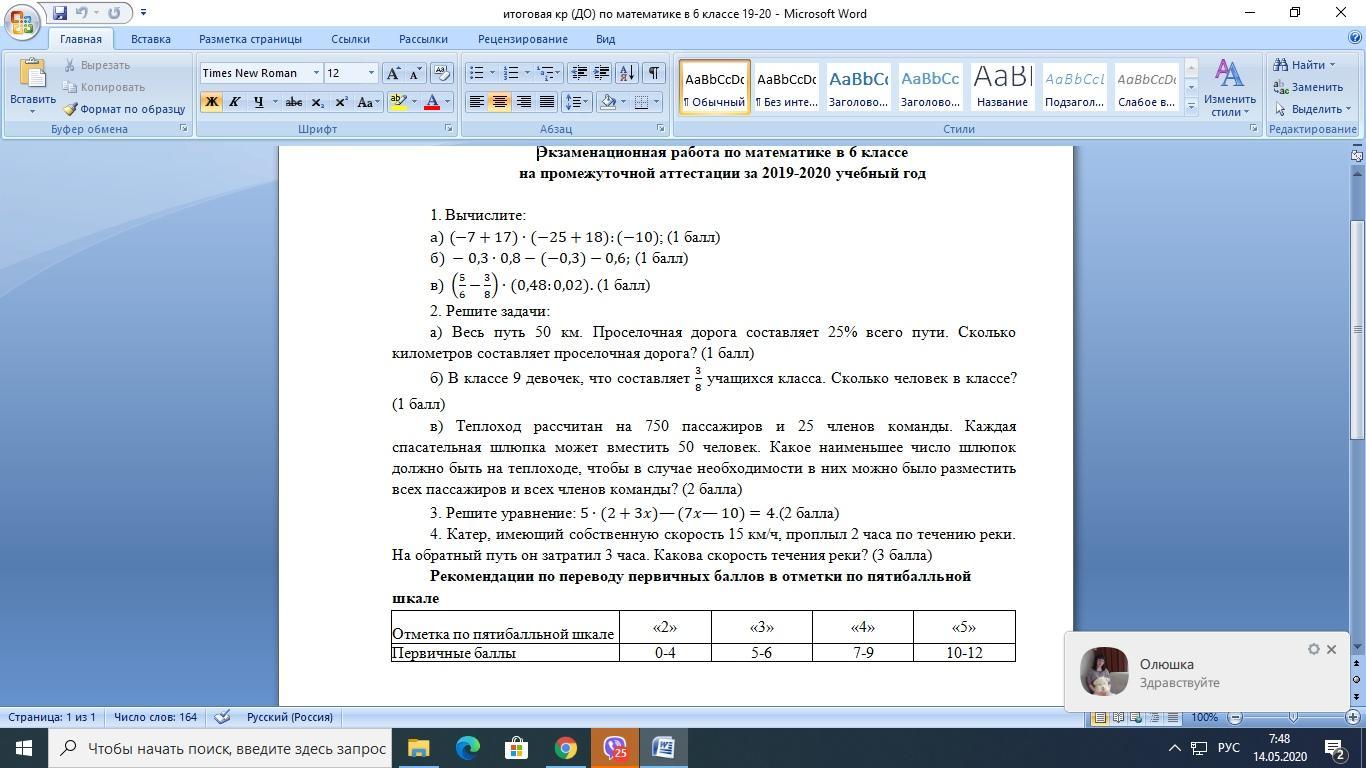Click the Office button

(22, 20)
